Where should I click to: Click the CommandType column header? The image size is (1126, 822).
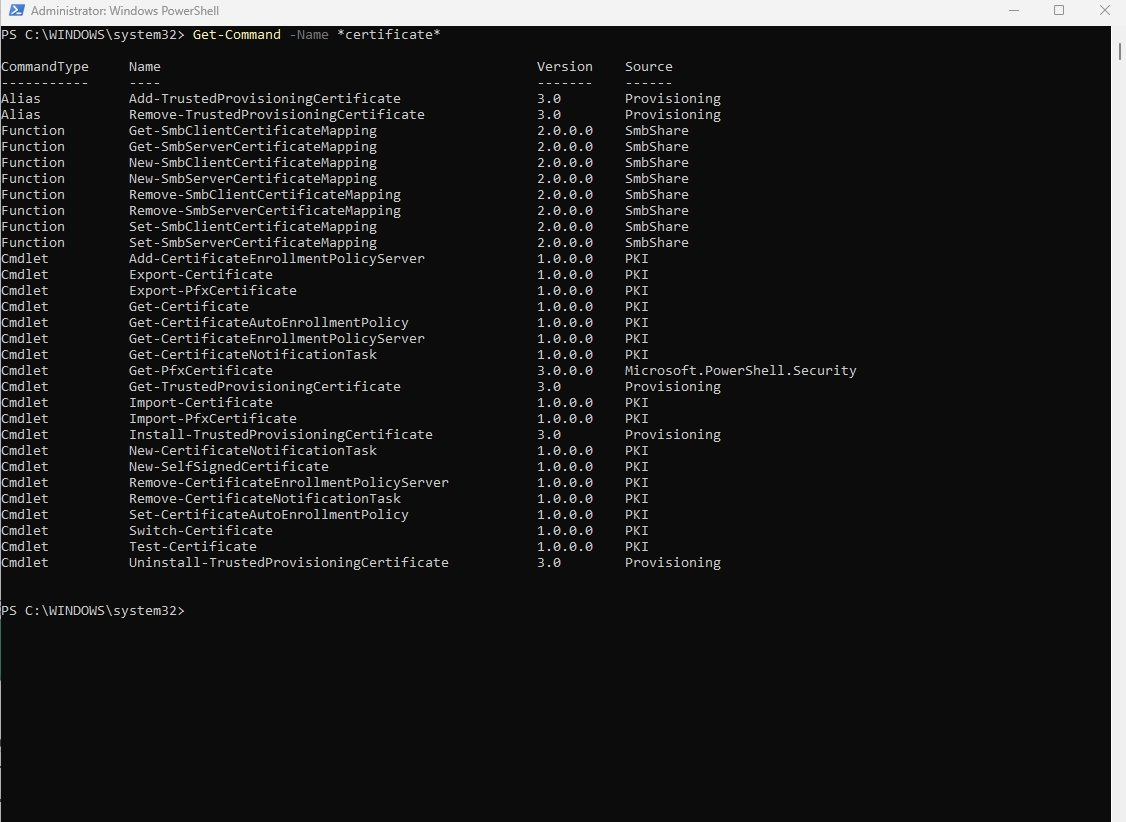pos(45,67)
